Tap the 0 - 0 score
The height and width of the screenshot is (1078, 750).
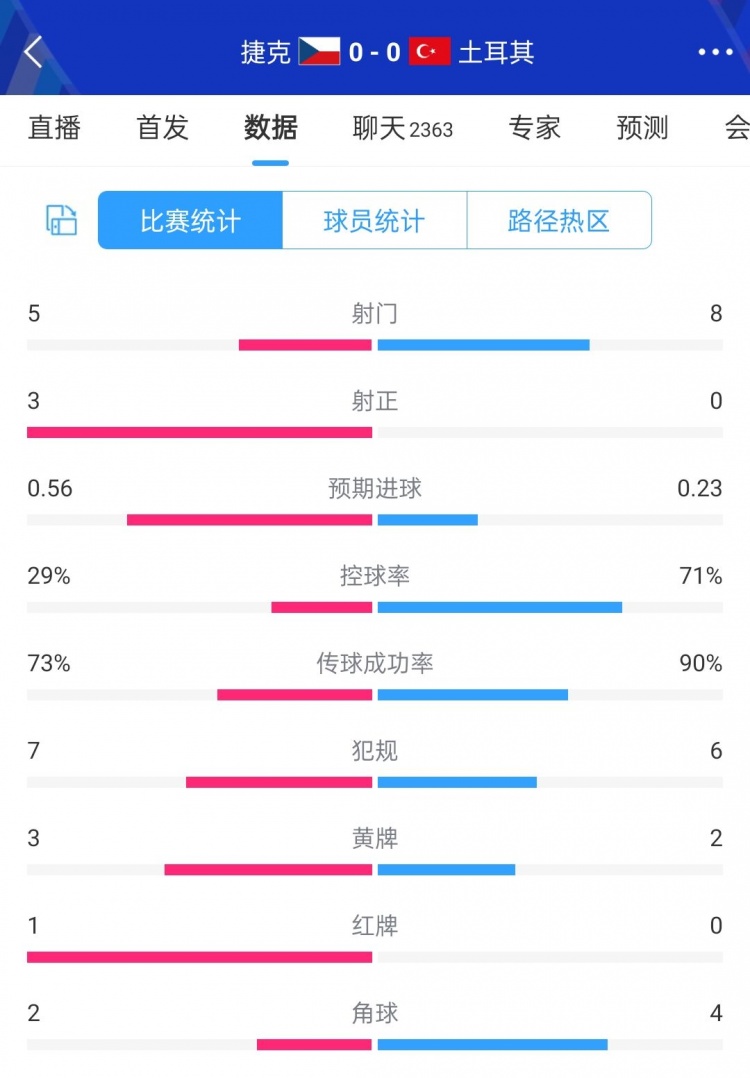(x=375, y=52)
